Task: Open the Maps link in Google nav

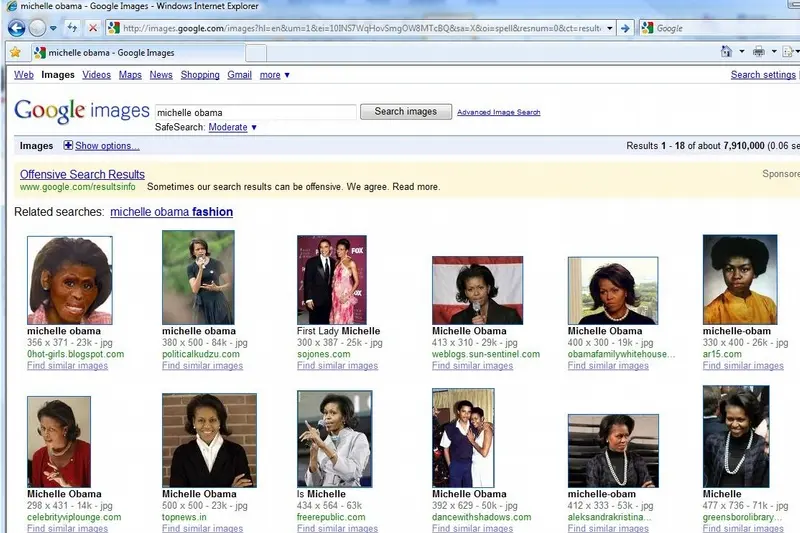Action: tap(130, 74)
